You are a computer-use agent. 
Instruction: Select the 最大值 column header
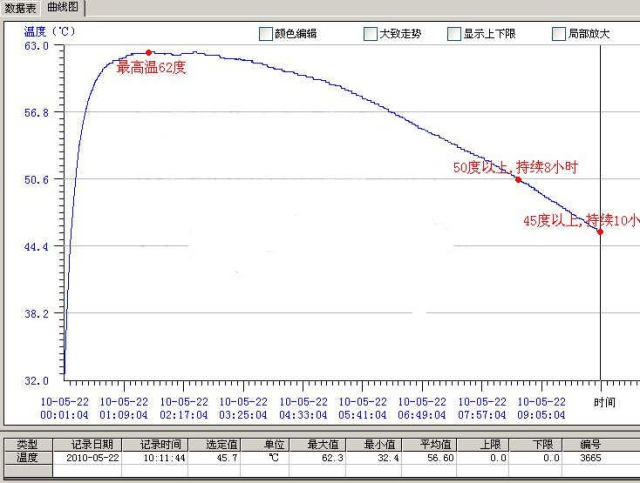[318, 444]
